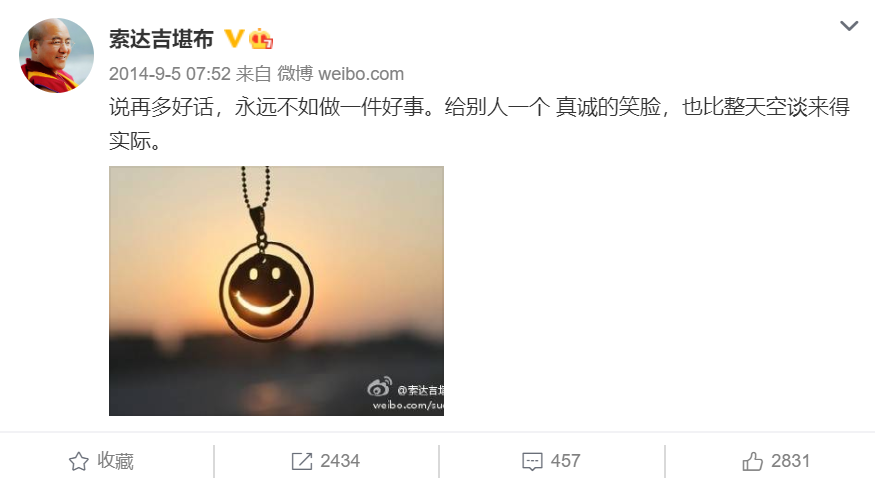Open the 2014-9-5 07:52 timestamp link
Image resolution: width=875 pixels, height=483 pixels.
[170, 74]
